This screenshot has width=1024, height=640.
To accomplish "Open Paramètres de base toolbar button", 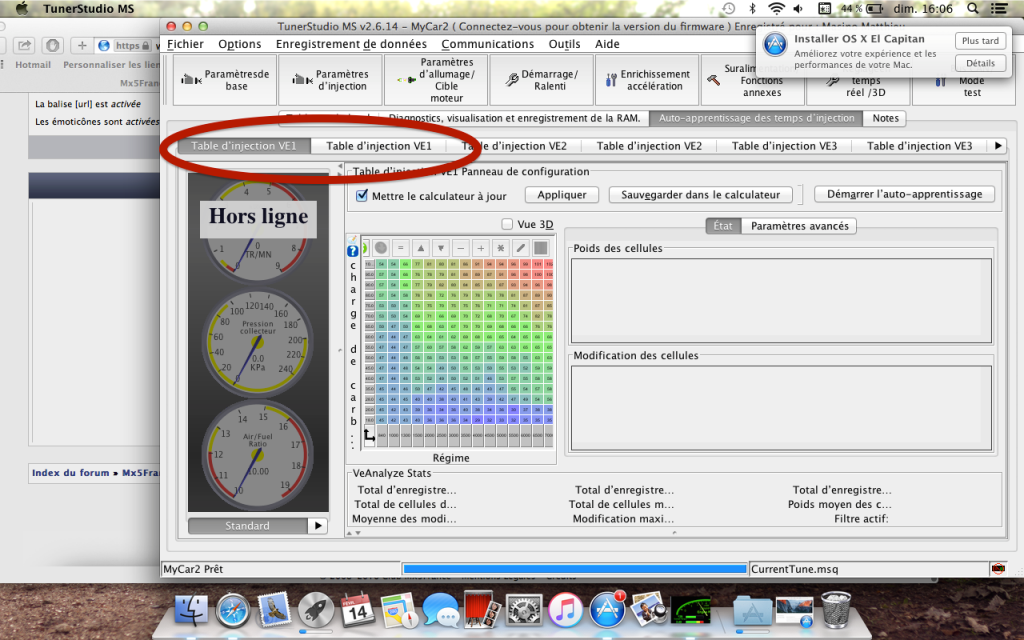I will pyautogui.click(x=225, y=80).
